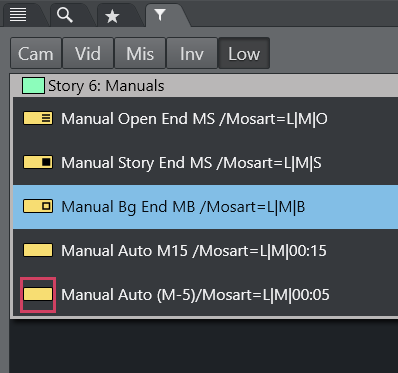The height and width of the screenshot is (373, 398).
Task: Toggle the Cam filter button
Action: 36,53
